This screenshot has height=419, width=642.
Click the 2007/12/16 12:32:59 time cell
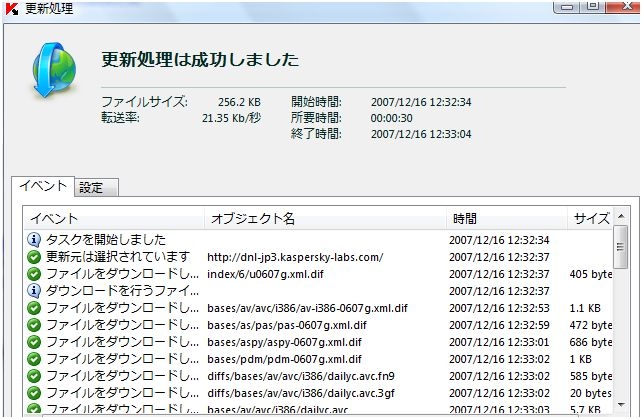(x=499, y=325)
